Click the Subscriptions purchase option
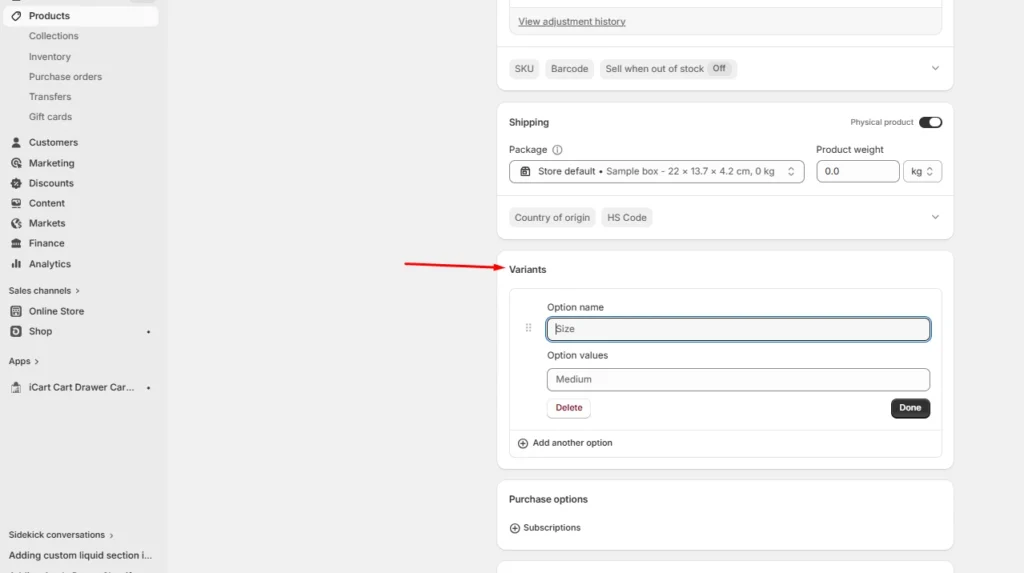This screenshot has height=573, width=1024. click(x=545, y=528)
